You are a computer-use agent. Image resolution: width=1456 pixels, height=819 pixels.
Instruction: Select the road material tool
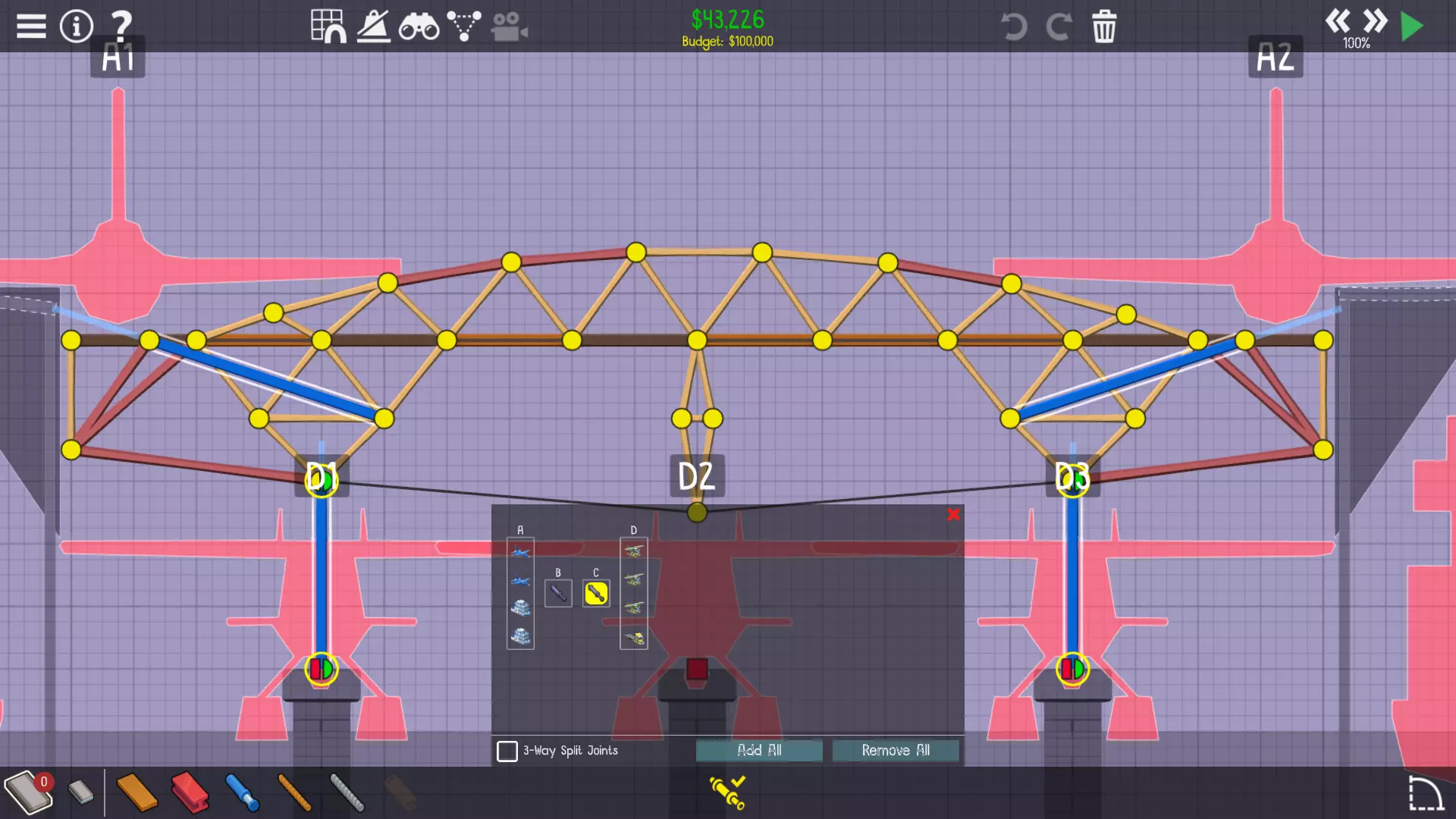[x=27, y=792]
